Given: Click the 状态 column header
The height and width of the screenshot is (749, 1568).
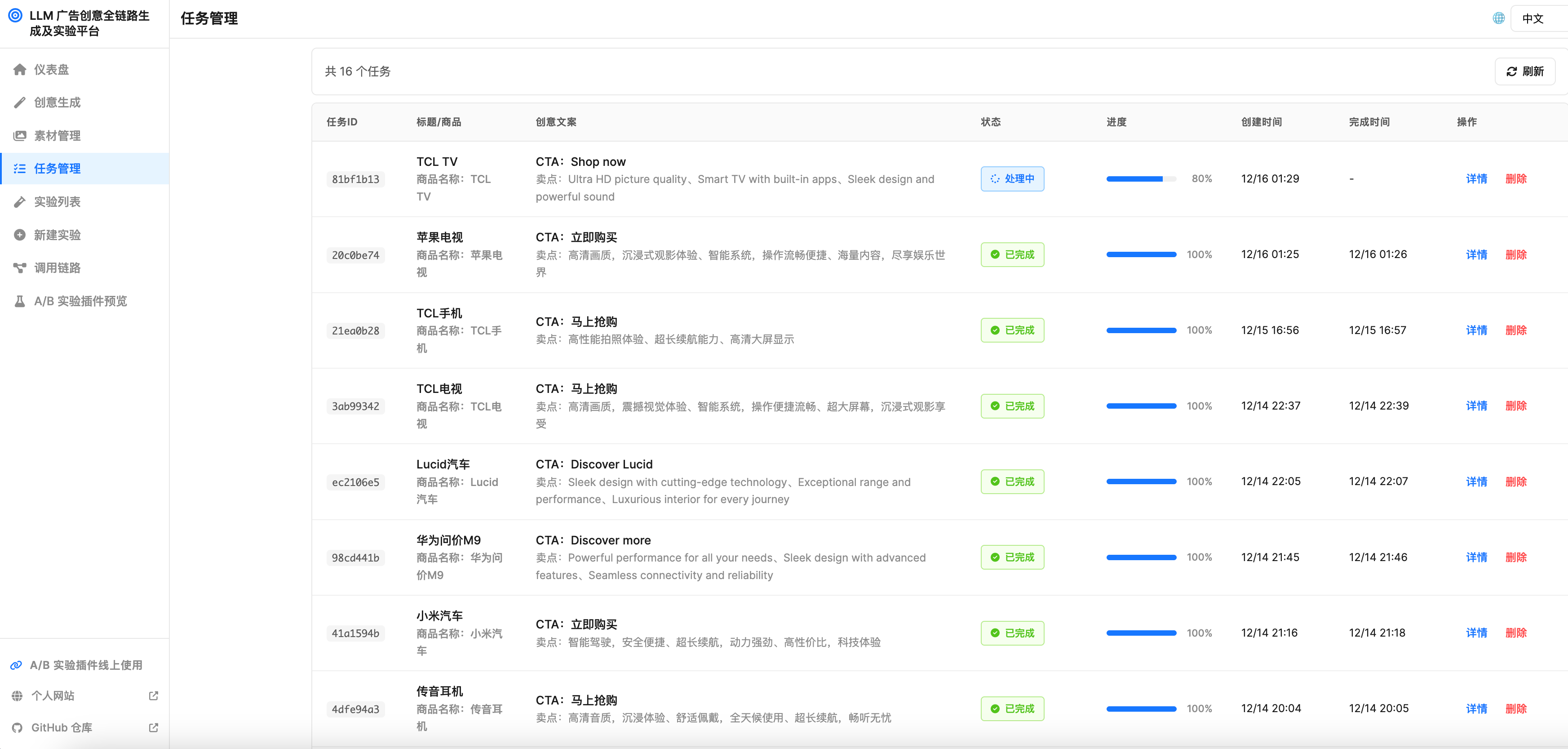Looking at the screenshot, I should pos(990,122).
